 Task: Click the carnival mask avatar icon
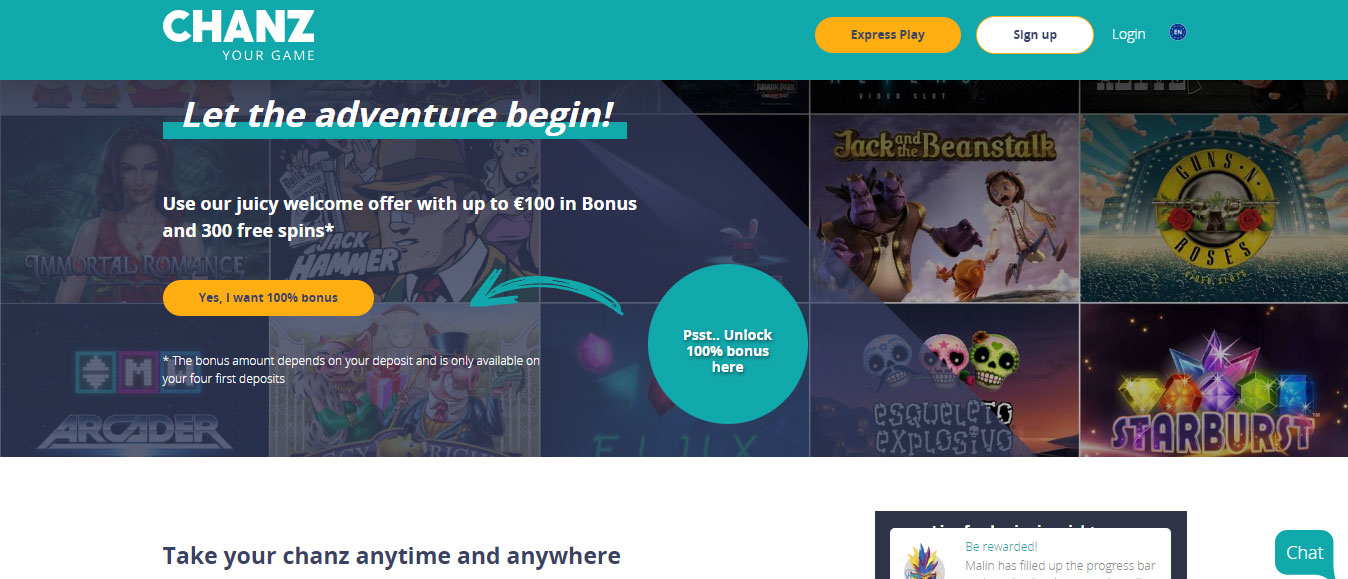click(x=924, y=562)
